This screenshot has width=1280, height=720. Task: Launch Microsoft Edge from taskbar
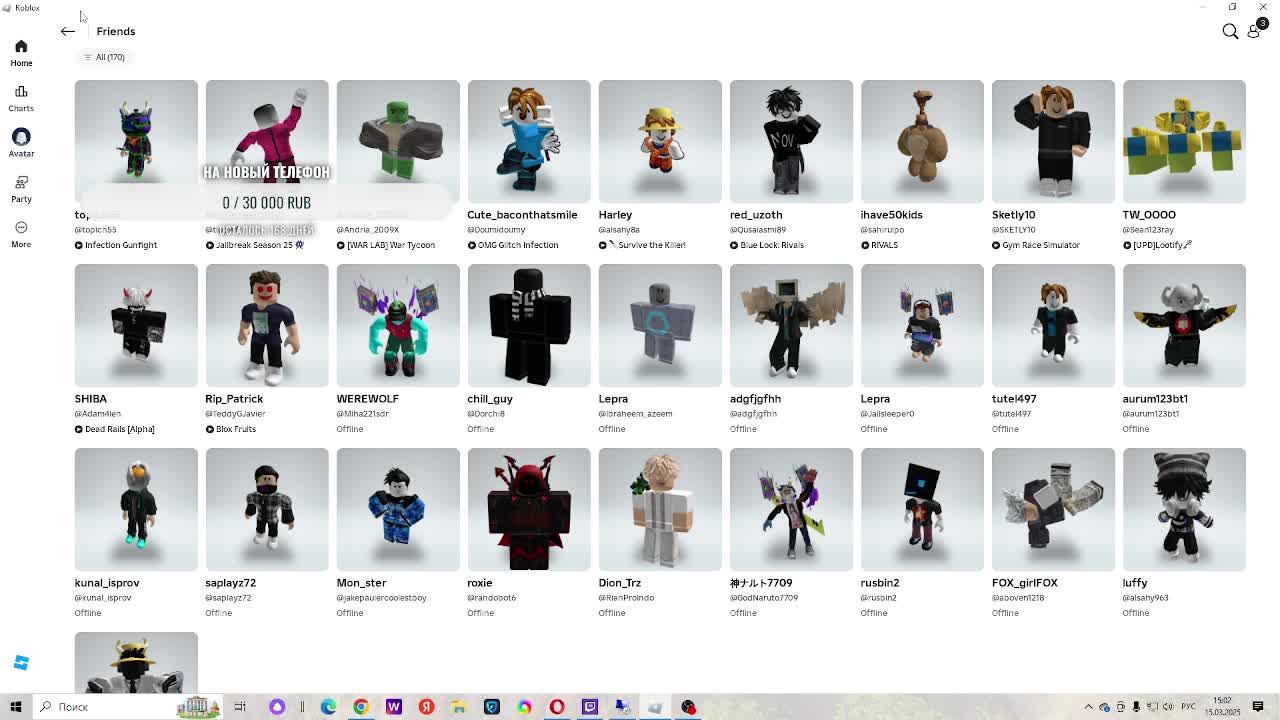click(328, 707)
